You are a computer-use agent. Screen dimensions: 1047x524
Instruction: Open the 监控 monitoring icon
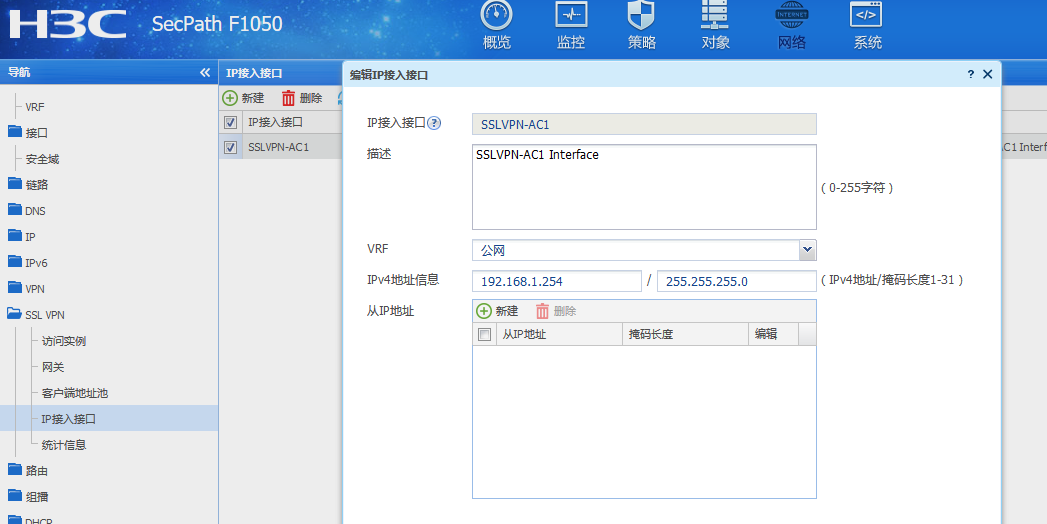point(571,15)
